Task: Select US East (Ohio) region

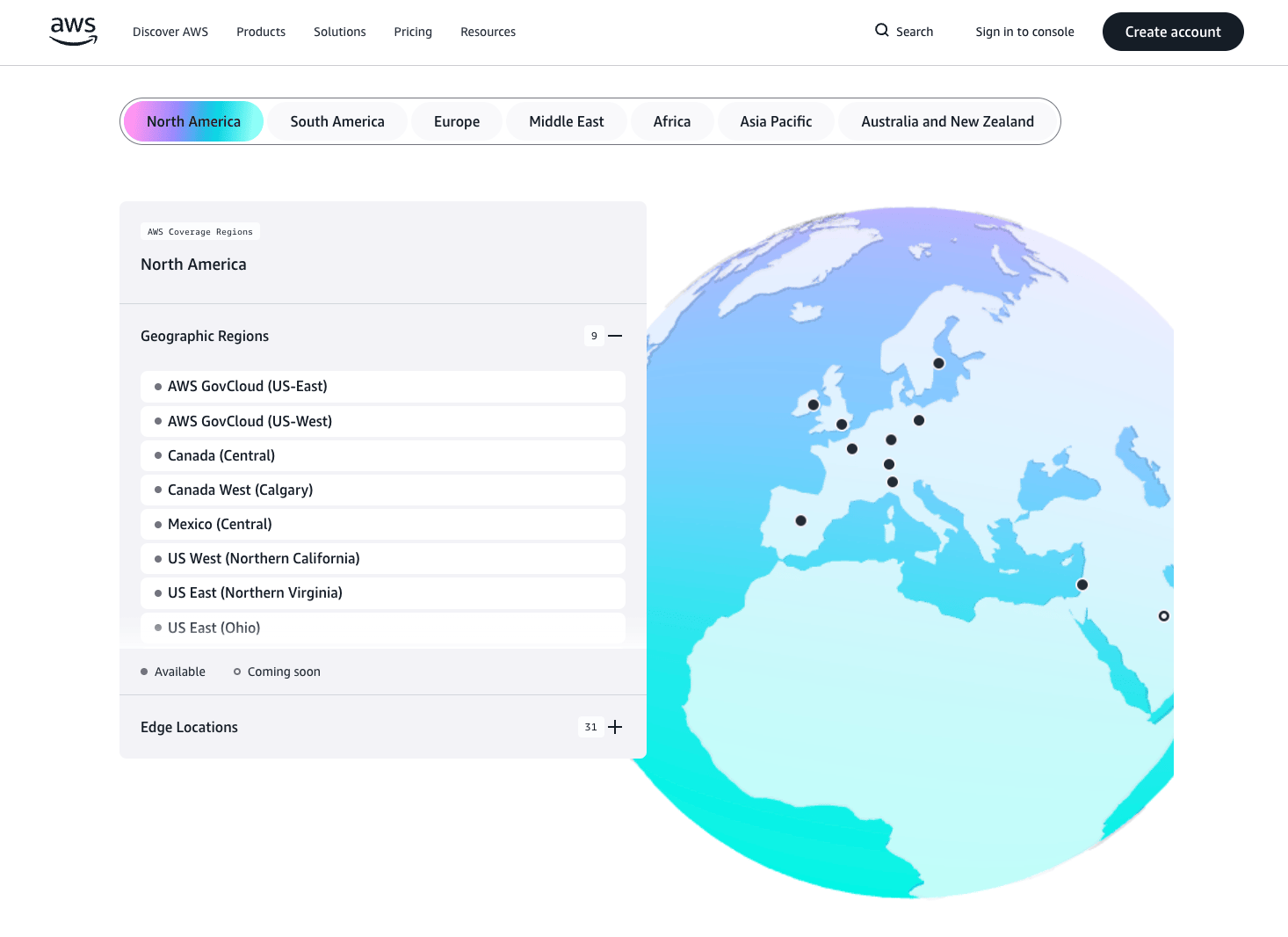Action: pyautogui.click(x=383, y=628)
